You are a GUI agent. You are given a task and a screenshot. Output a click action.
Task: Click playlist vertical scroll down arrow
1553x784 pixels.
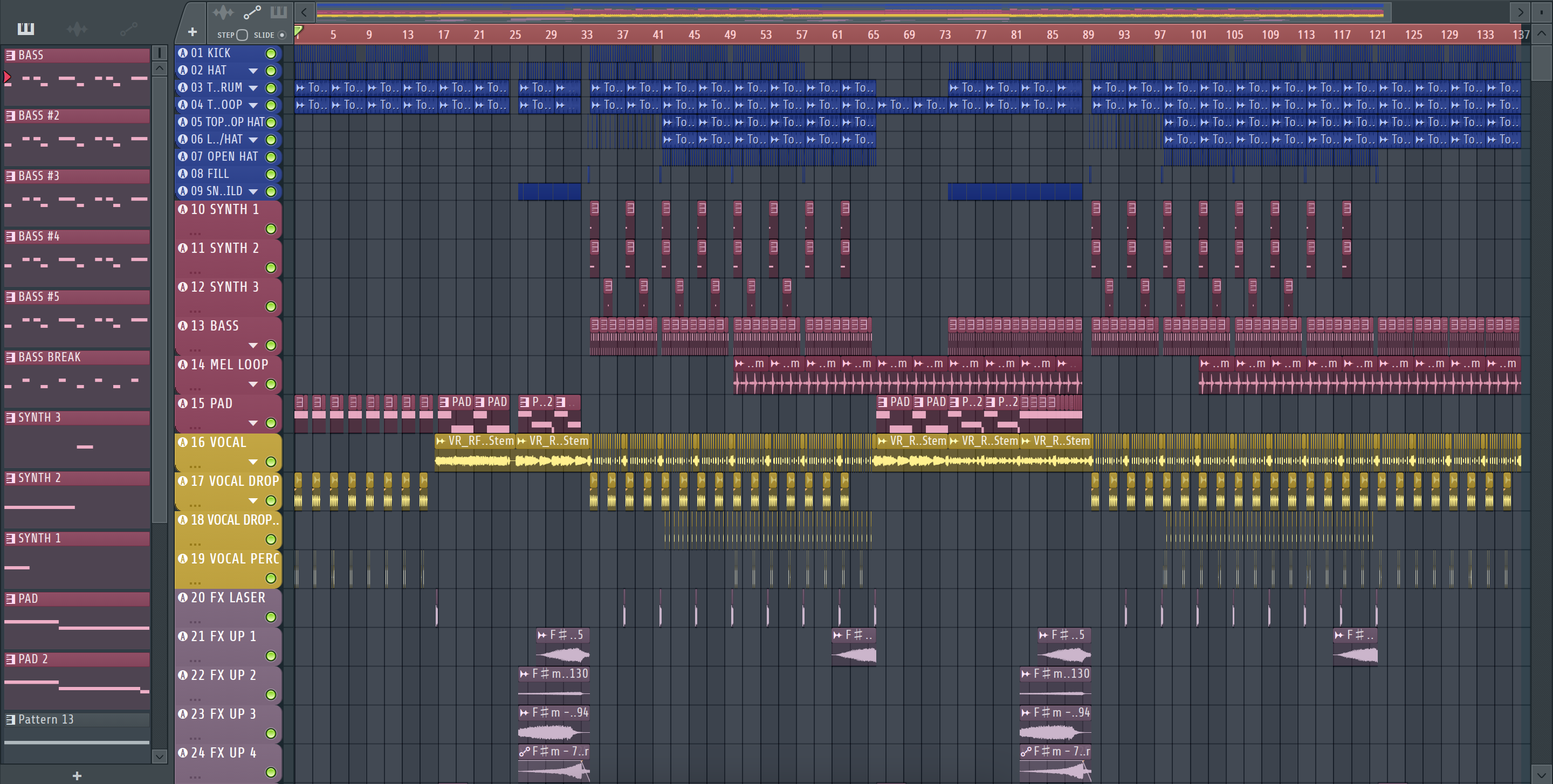(x=1541, y=774)
